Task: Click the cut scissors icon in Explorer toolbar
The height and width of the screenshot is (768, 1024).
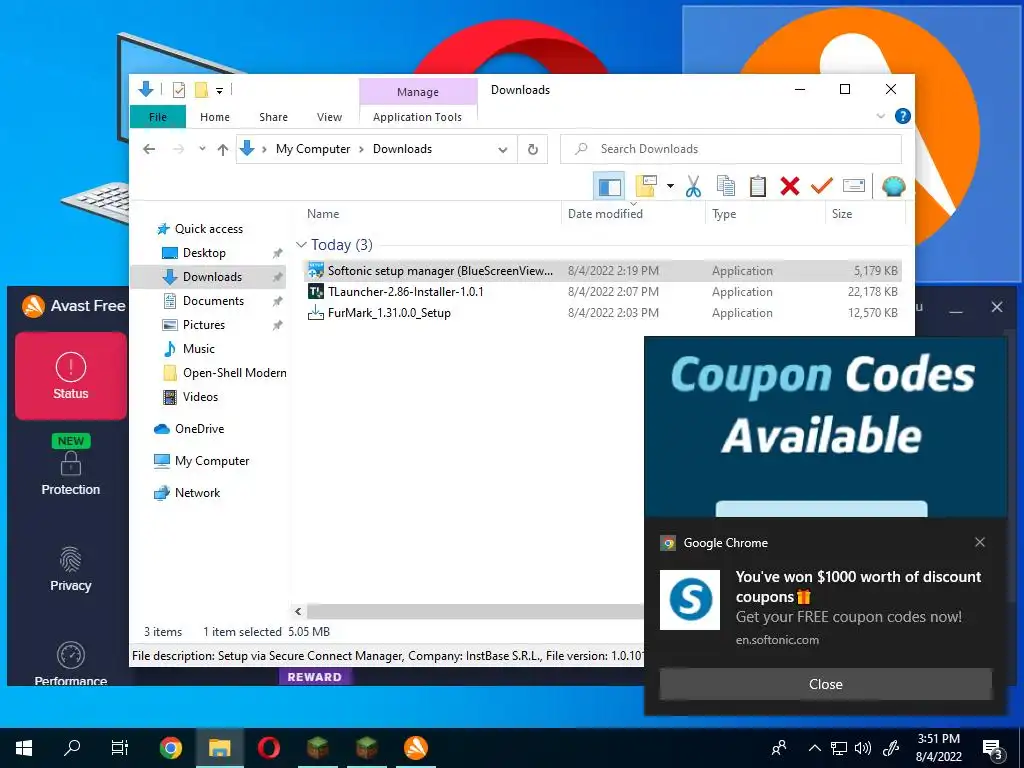Action: coord(693,187)
